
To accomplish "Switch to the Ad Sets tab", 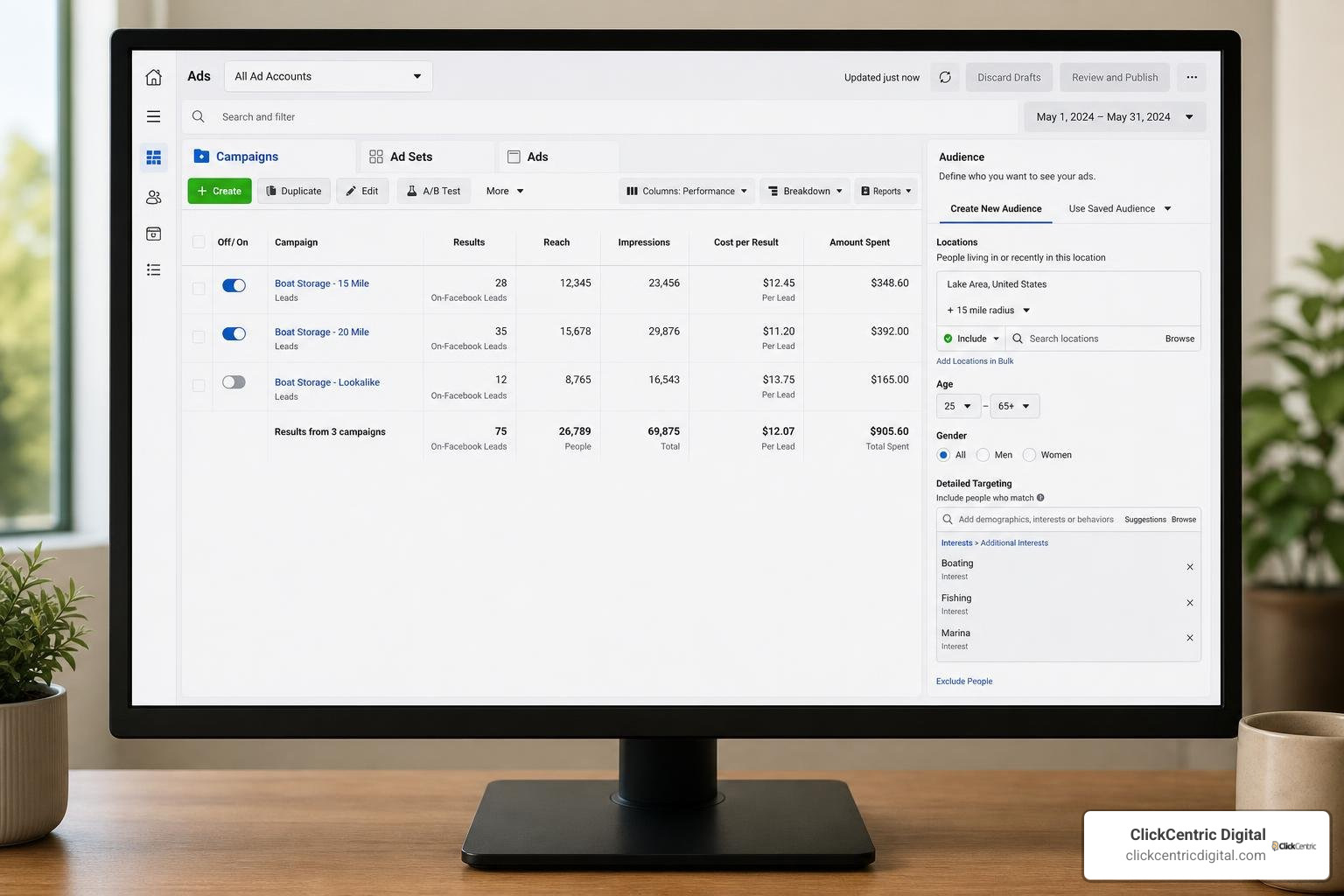I will (427, 157).
